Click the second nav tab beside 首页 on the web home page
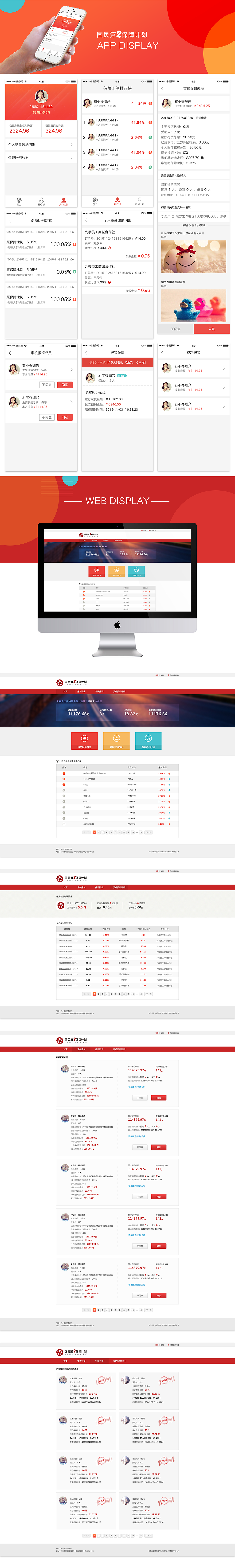 tap(81, 691)
